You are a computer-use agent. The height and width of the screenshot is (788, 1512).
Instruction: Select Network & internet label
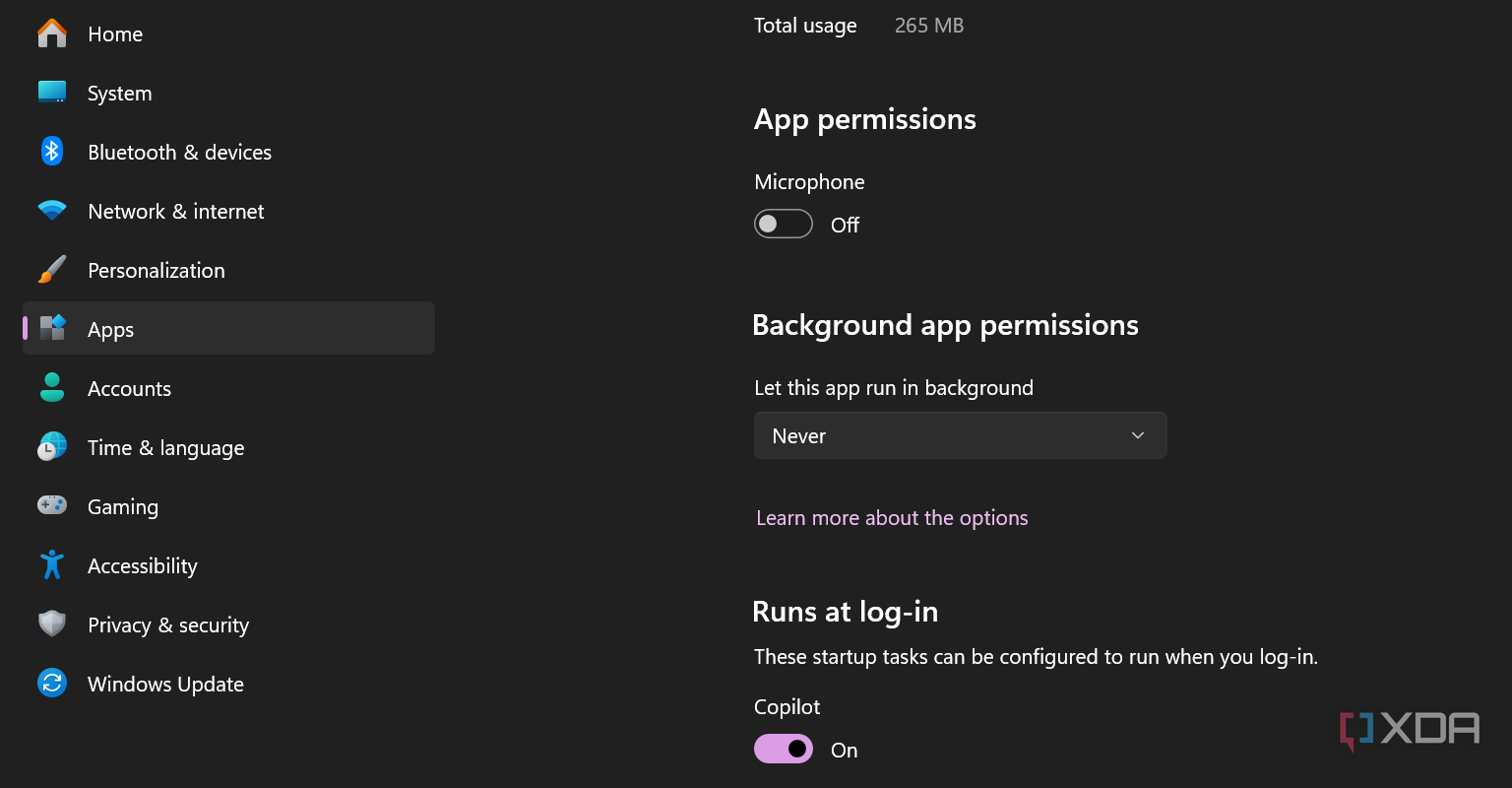tap(176, 211)
